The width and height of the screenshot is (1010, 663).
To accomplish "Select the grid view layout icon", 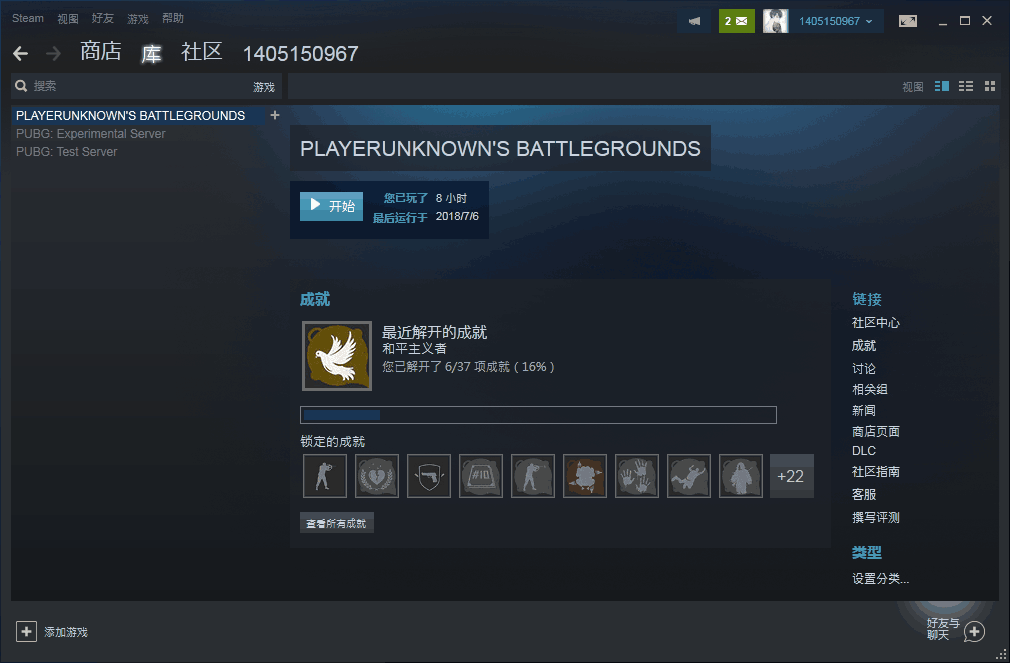I will 990,86.
